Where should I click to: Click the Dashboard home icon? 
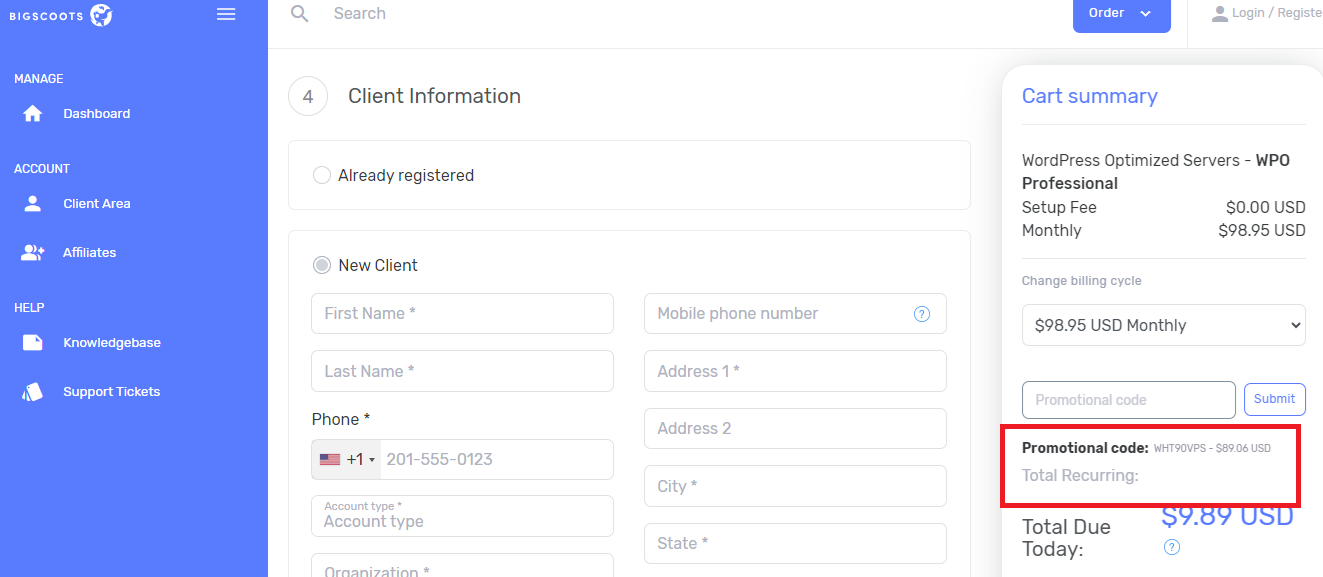point(33,114)
